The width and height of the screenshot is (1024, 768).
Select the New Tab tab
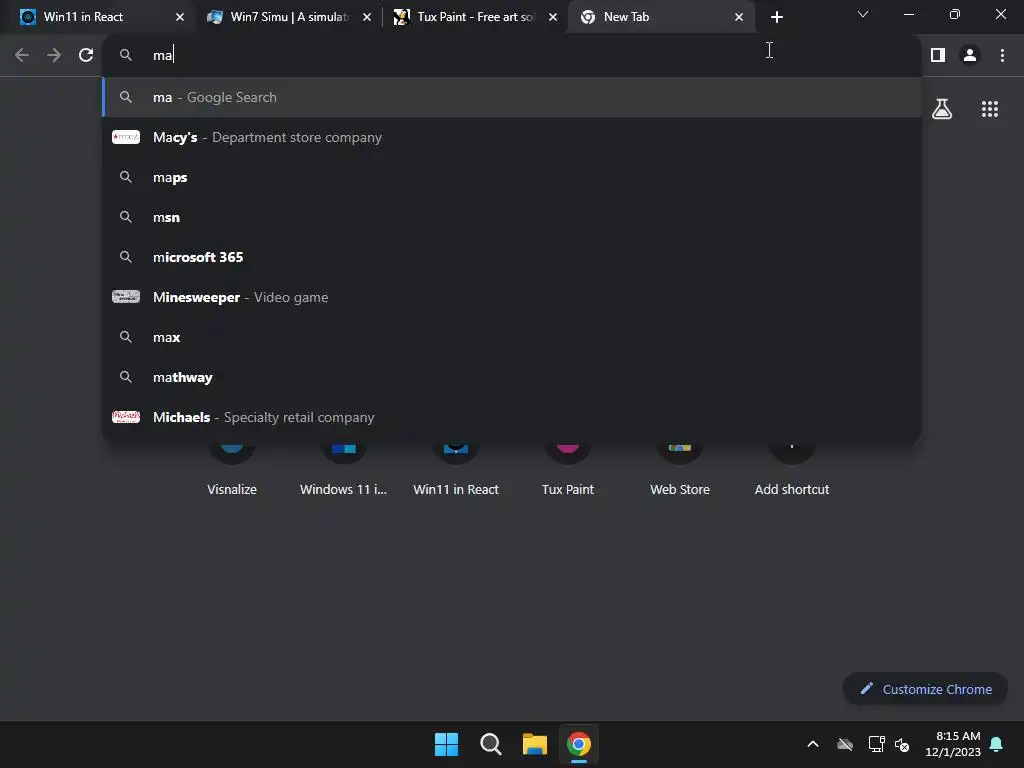pos(661,17)
